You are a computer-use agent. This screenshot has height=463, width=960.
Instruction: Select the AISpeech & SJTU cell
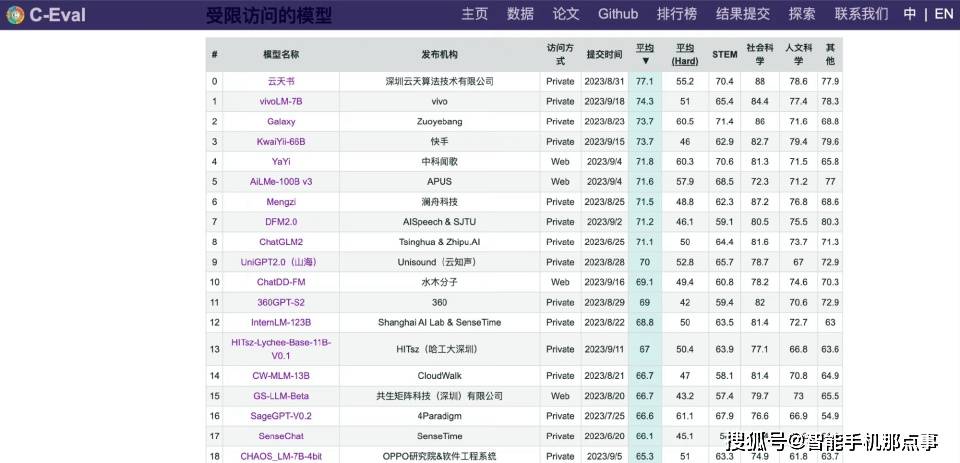pos(440,222)
